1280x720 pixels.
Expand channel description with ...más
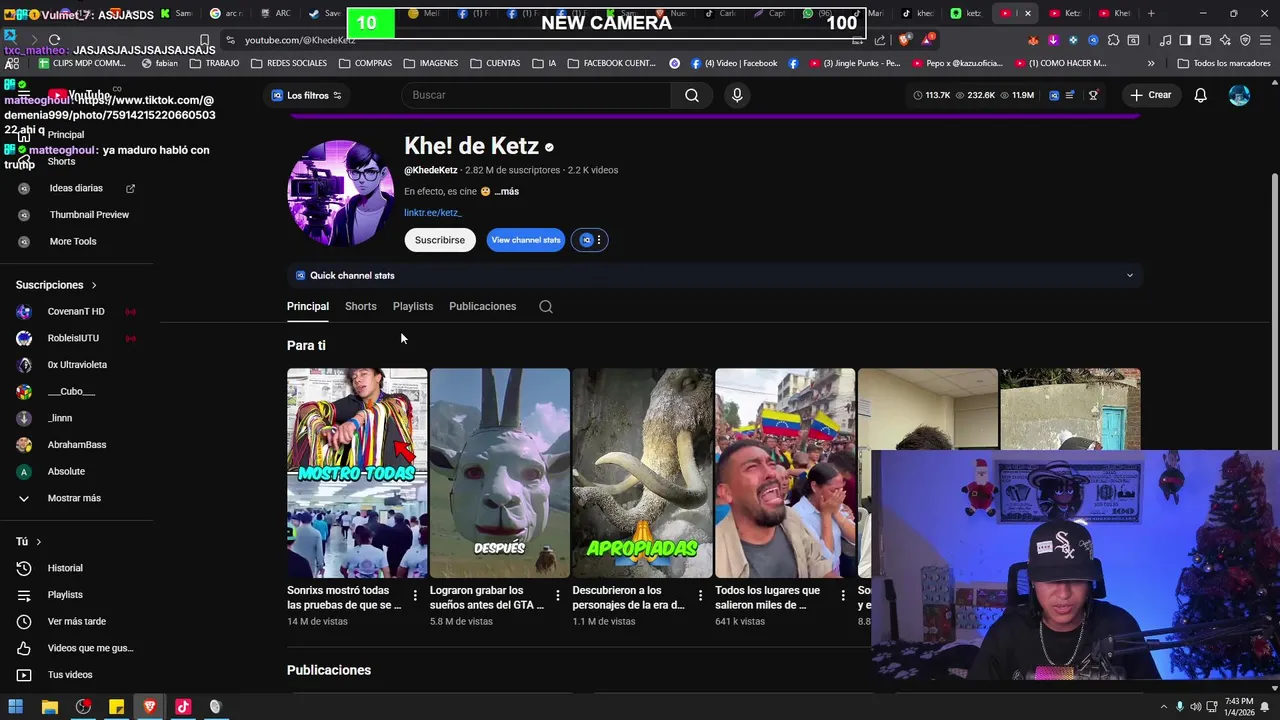pyautogui.click(x=507, y=191)
